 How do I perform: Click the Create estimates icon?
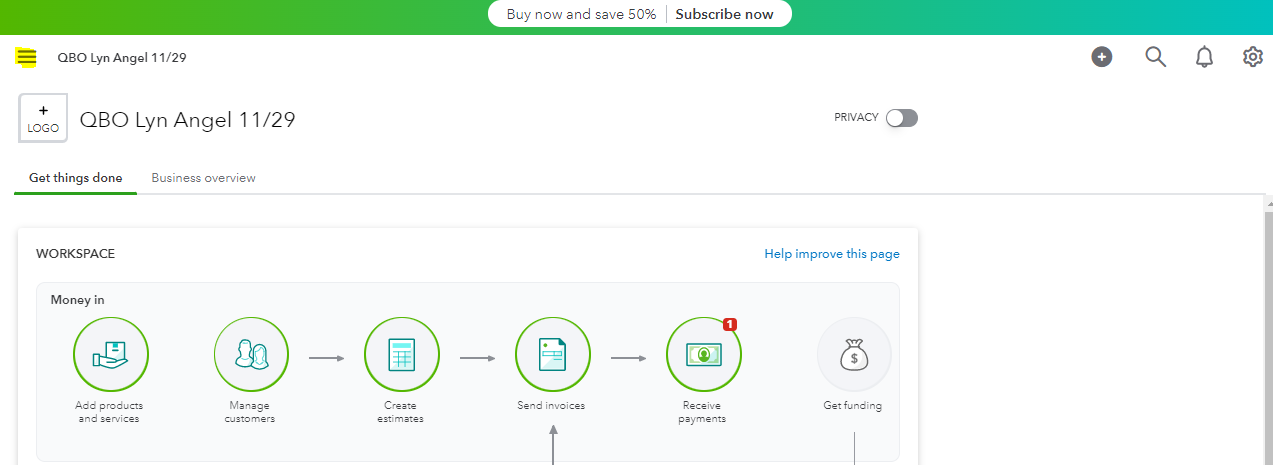(x=401, y=355)
